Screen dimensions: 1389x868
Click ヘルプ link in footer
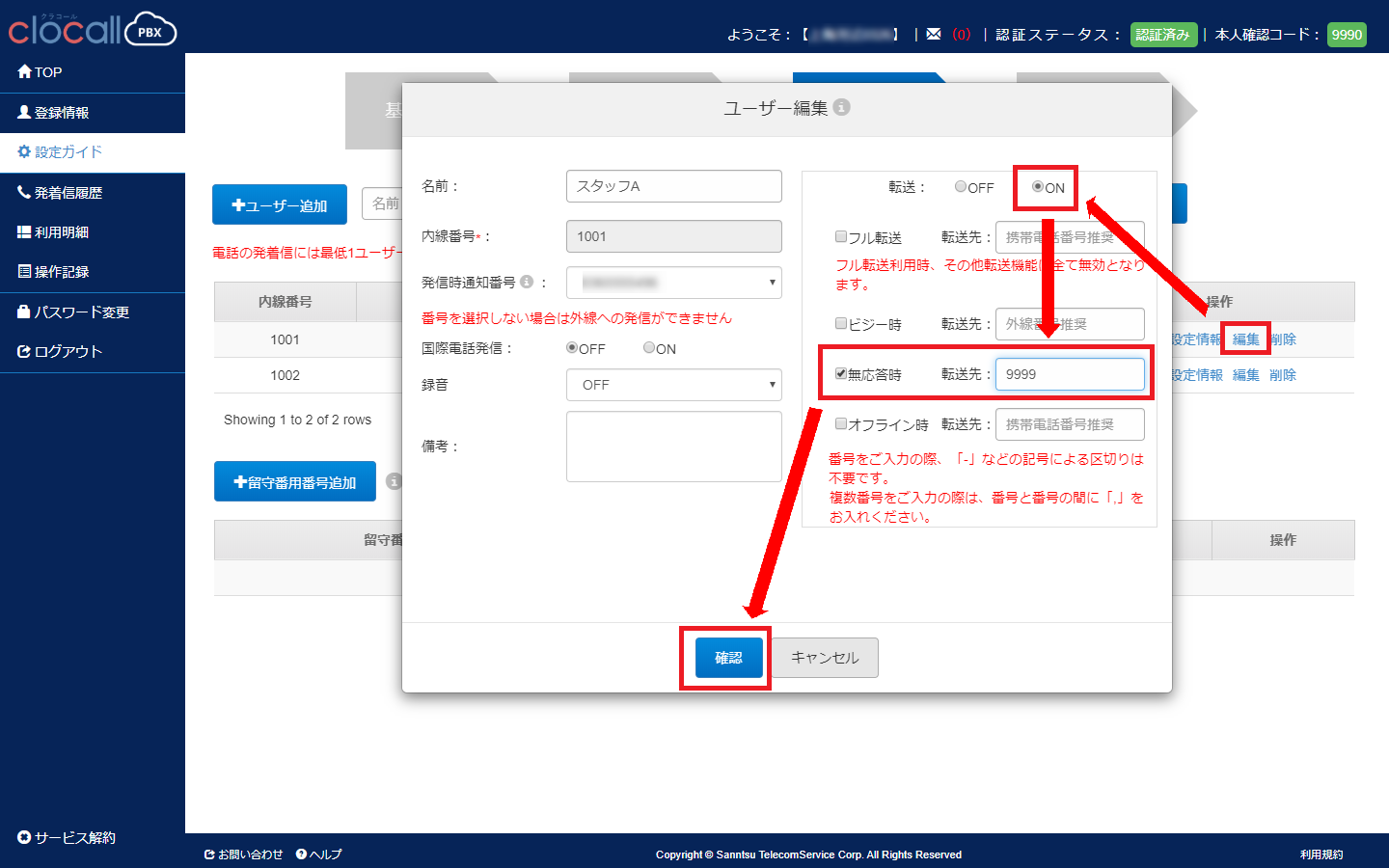[319, 854]
